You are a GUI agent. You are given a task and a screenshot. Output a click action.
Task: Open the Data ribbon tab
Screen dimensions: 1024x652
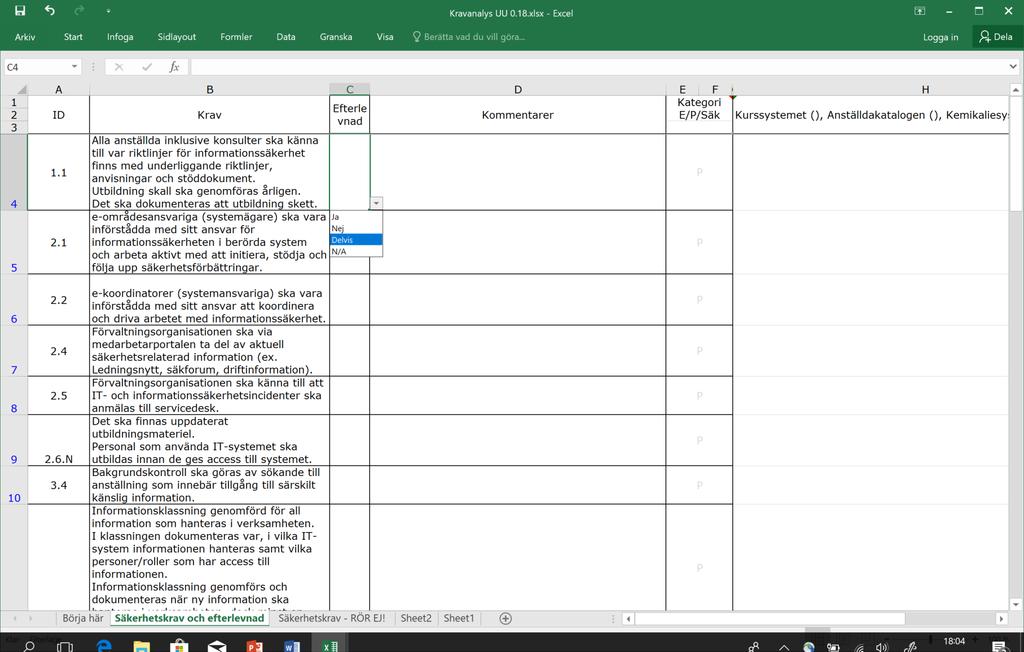click(x=285, y=37)
